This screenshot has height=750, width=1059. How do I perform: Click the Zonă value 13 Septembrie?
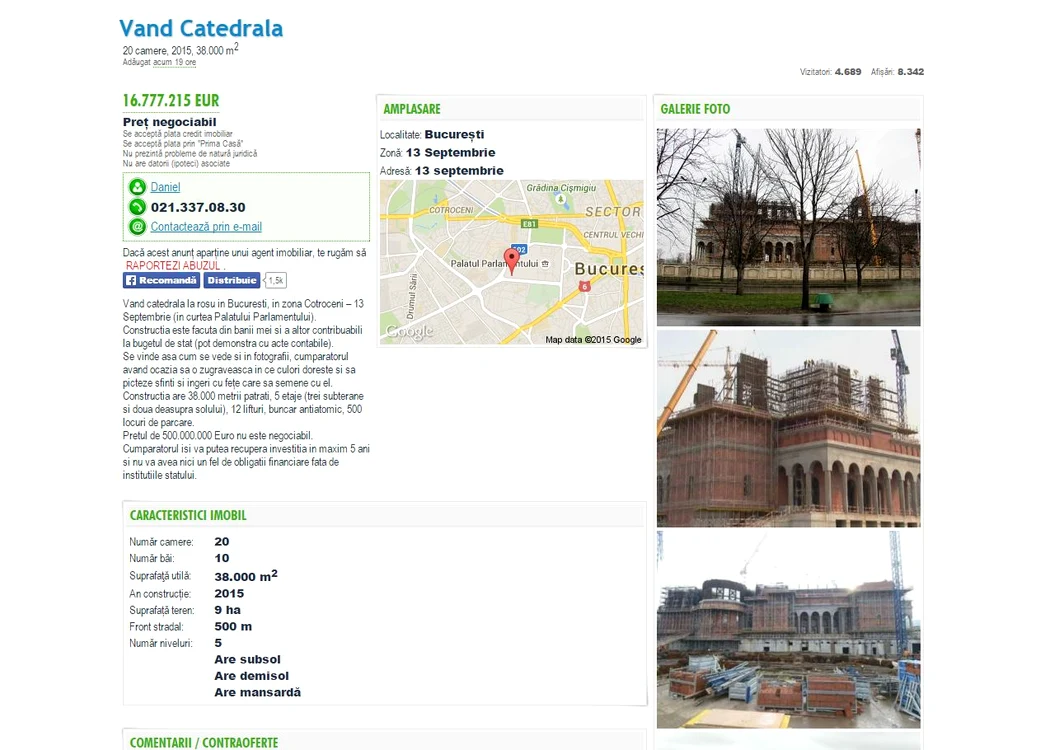pos(450,153)
